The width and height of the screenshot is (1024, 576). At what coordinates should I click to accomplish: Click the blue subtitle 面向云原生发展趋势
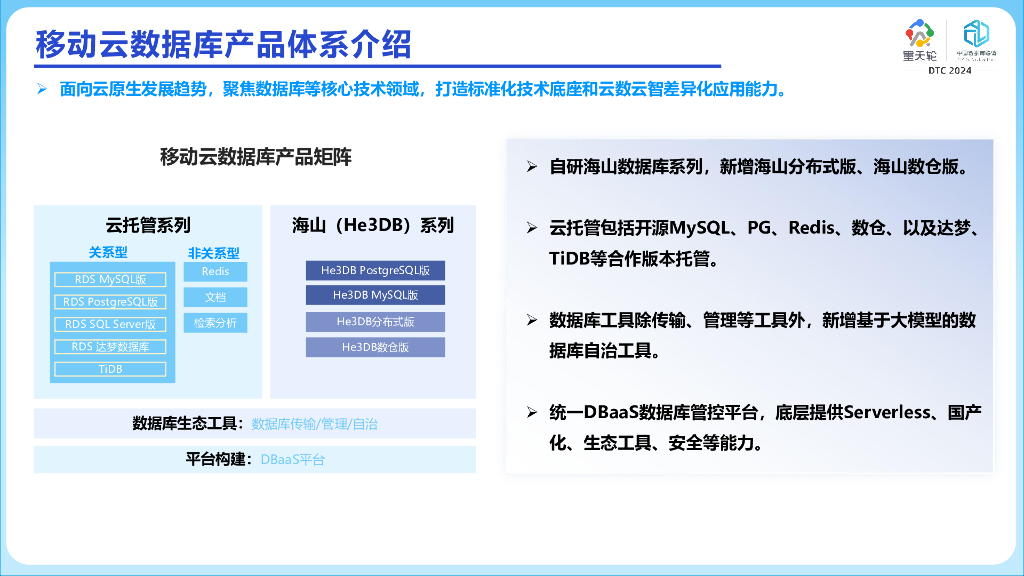[425, 89]
